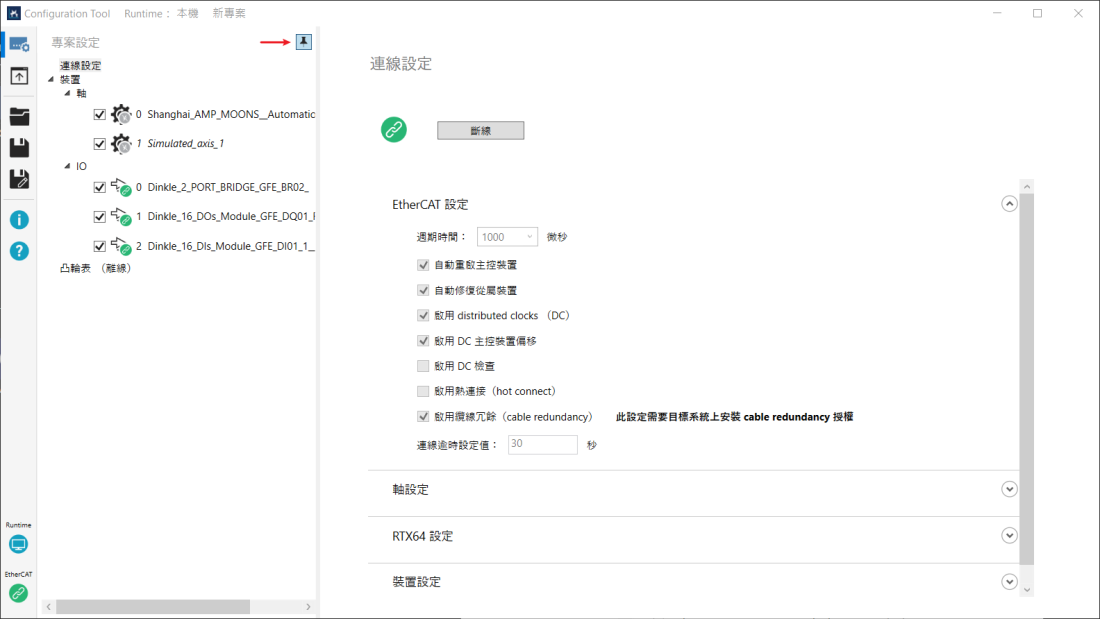
Task: Collapse the EtherCAT 設定 section chevron
Action: click(1009, 204)
